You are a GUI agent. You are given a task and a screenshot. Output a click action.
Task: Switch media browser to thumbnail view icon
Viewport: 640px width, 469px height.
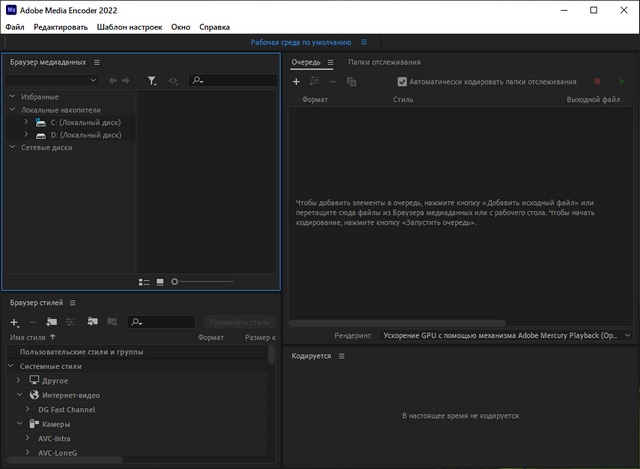point(160,282)
